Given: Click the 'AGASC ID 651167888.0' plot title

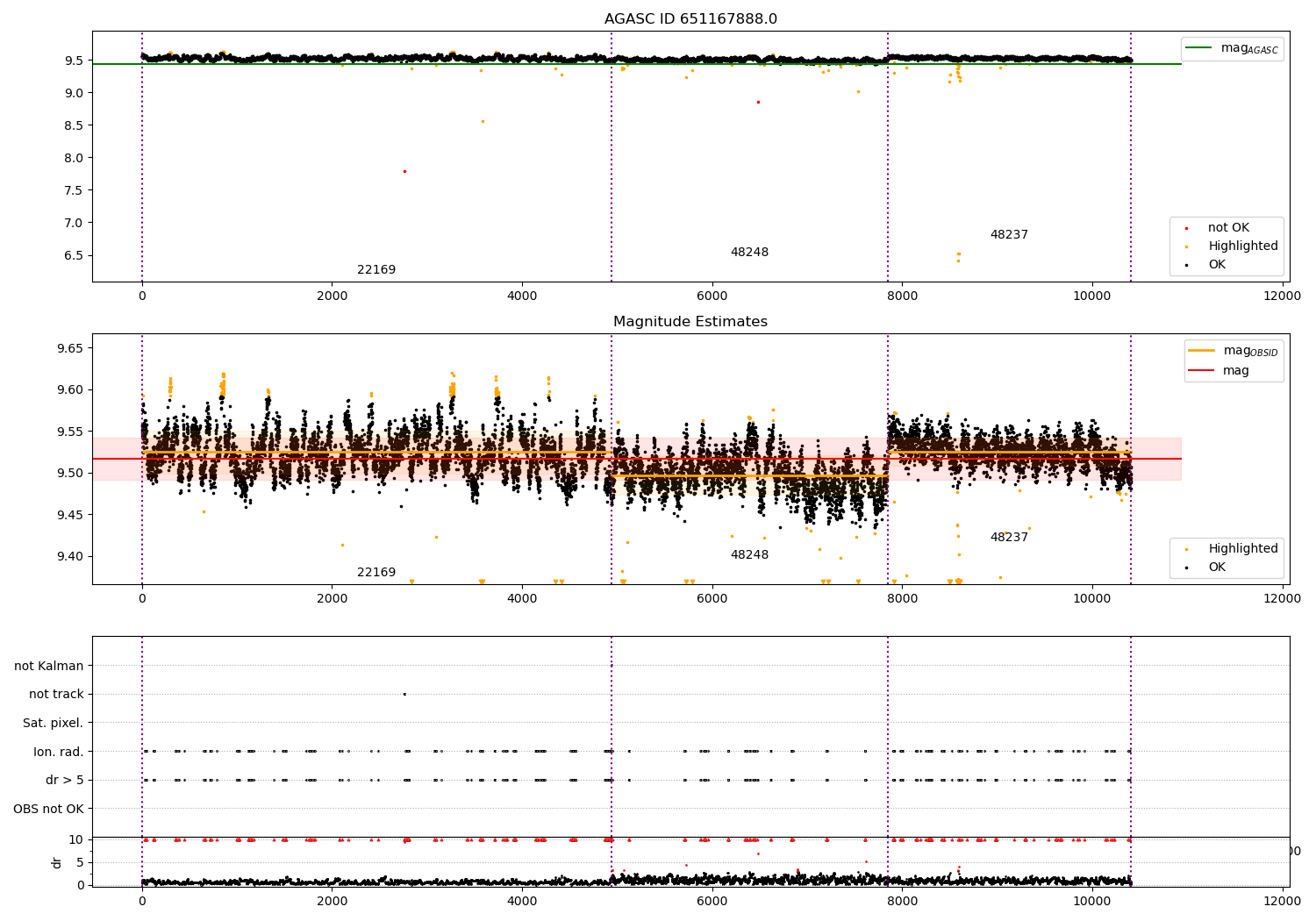Looking at the screenshot, I should pyautogui.click(x=690, y=19).
